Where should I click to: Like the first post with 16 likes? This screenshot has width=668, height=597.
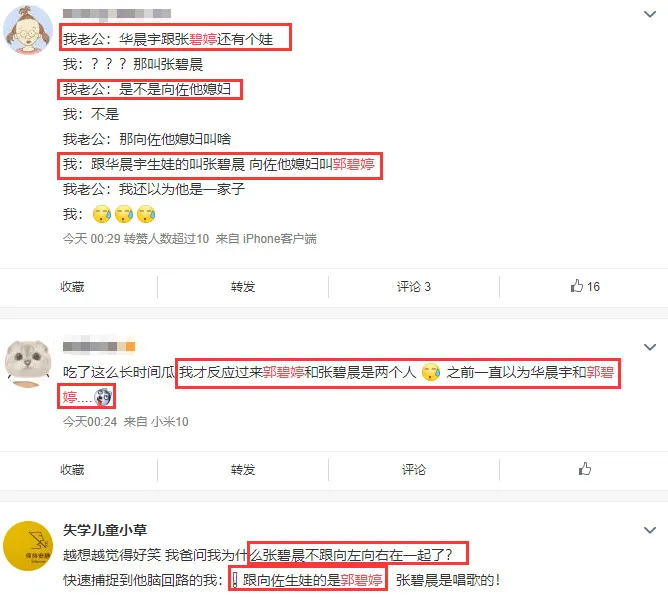point(585,286)
